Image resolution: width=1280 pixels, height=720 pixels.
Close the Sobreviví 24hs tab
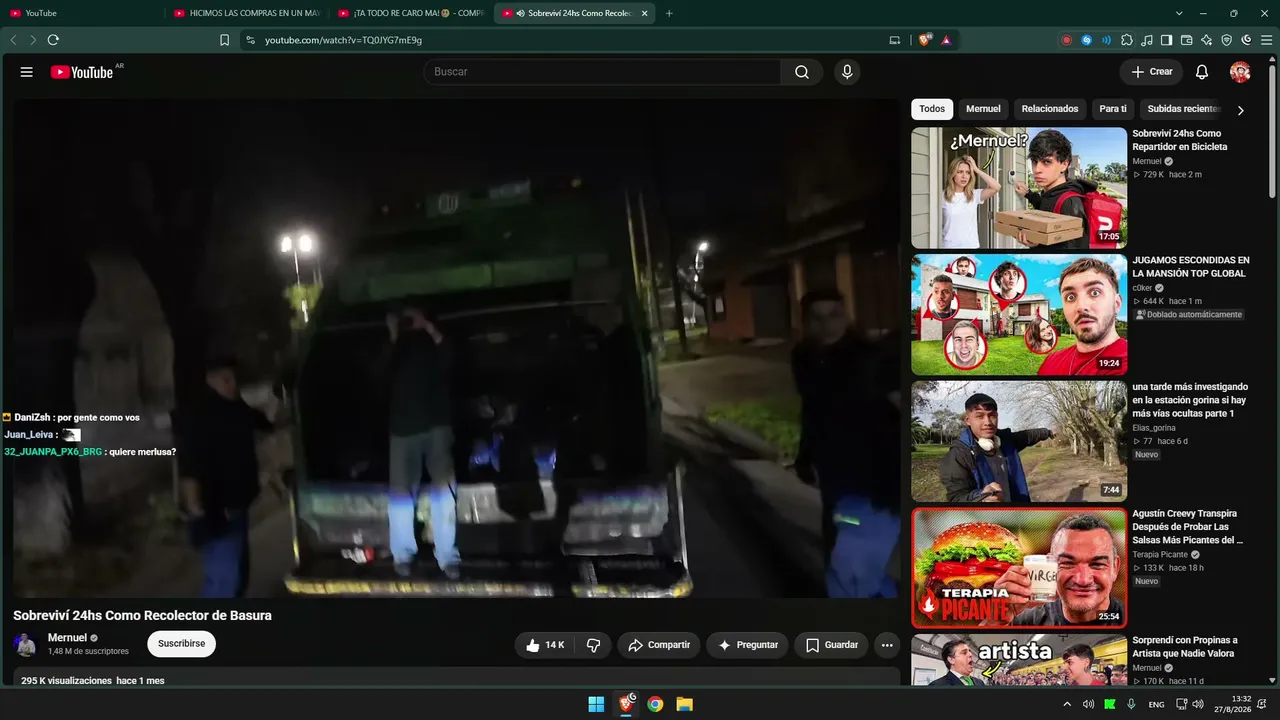point(645,13)
